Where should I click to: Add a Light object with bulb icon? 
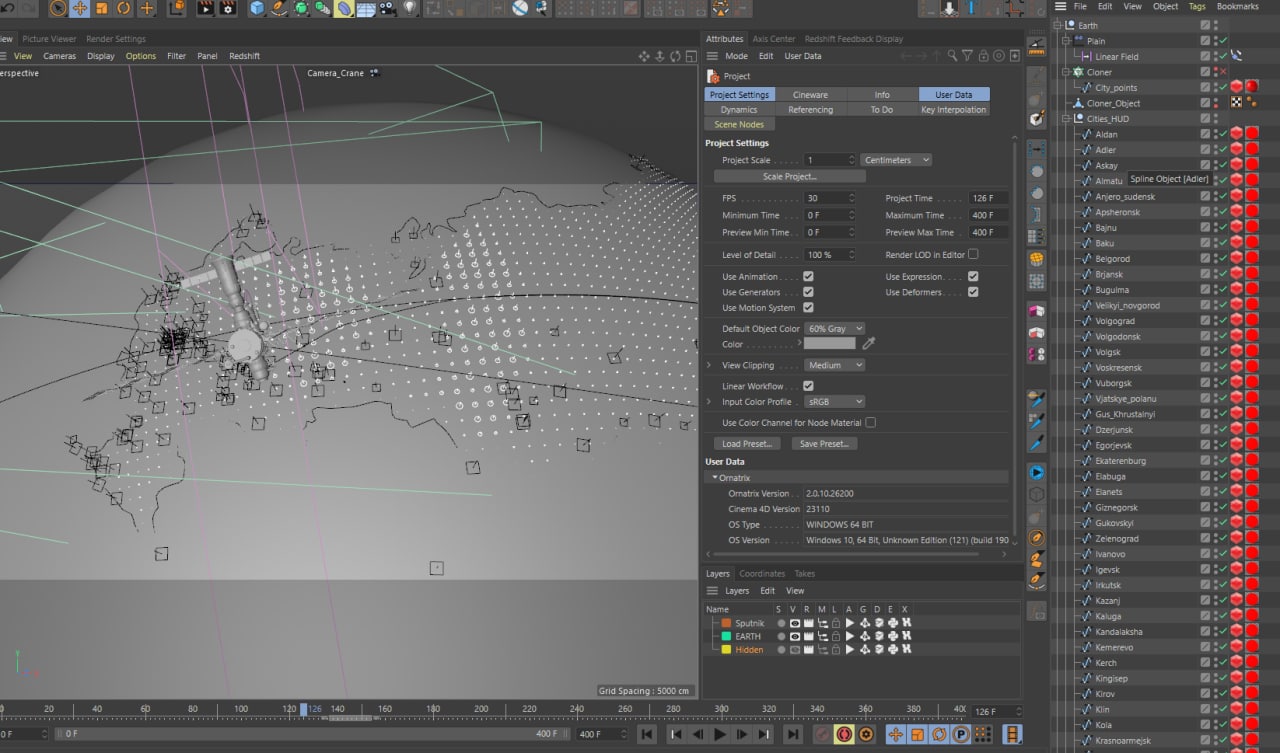(410, 8)
